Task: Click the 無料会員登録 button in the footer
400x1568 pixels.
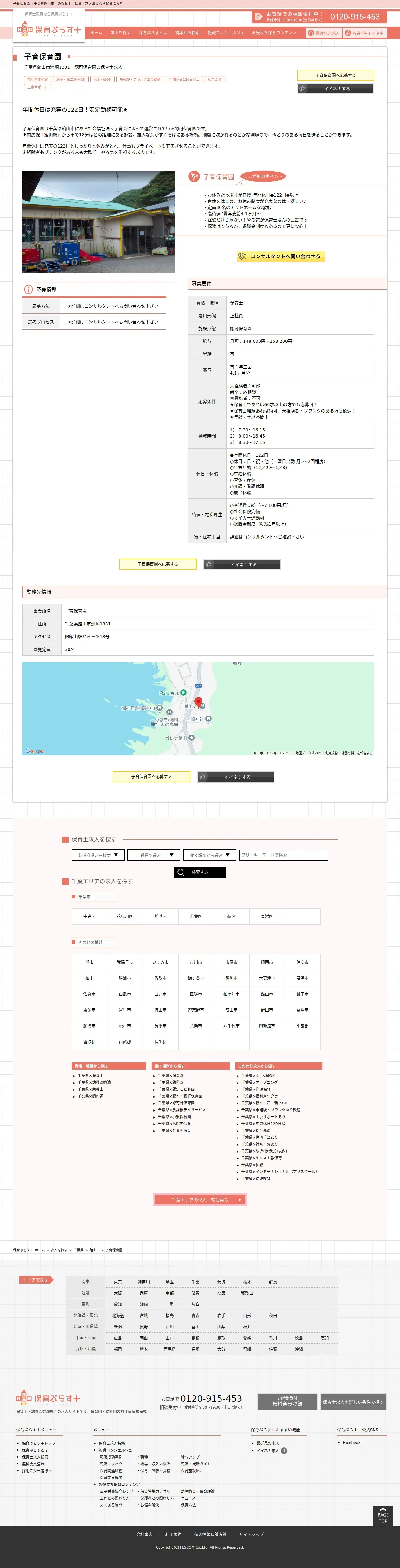Action: 287,1401
